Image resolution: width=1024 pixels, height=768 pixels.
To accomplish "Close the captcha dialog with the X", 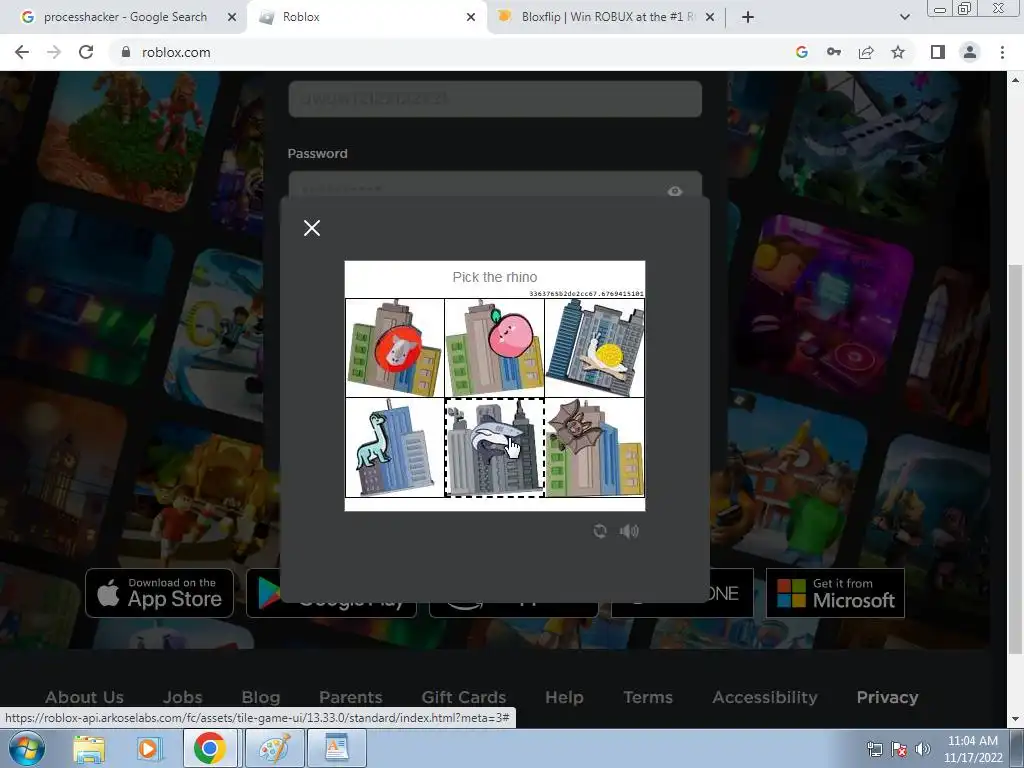I will coord(312,228).
